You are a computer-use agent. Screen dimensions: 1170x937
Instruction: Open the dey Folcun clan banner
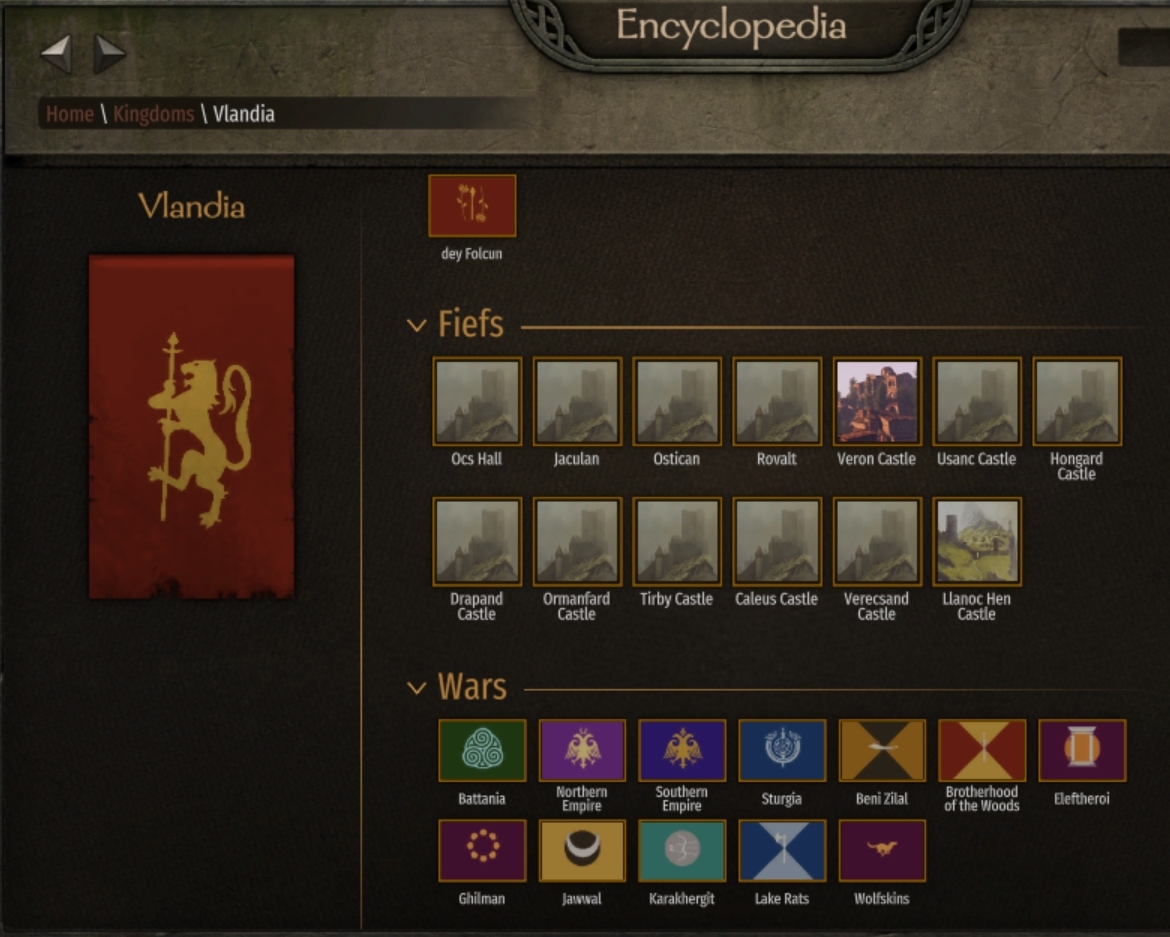(472, 206)
